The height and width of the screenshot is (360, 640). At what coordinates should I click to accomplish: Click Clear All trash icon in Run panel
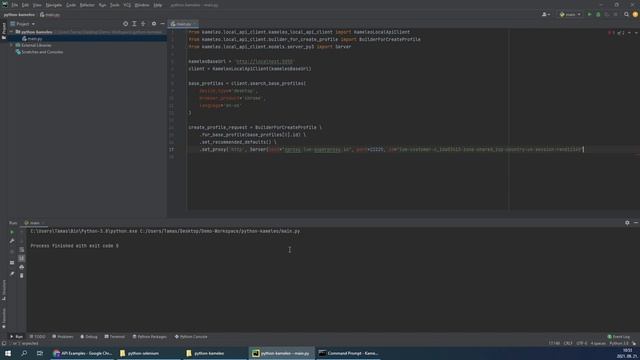pos(22,276)
